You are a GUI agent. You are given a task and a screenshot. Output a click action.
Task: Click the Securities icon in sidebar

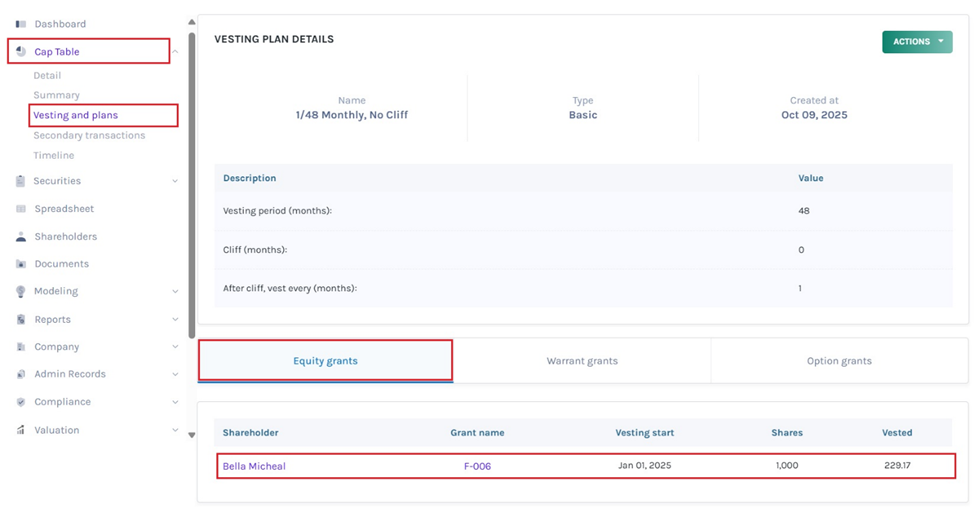tap(21, 181)
